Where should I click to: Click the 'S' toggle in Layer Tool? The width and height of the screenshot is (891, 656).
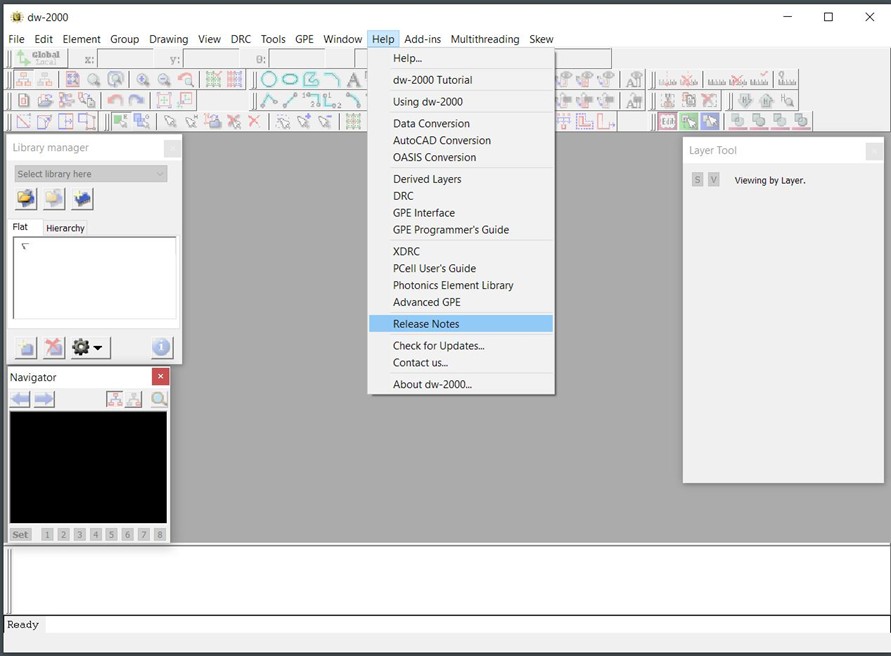coord(697,180)
